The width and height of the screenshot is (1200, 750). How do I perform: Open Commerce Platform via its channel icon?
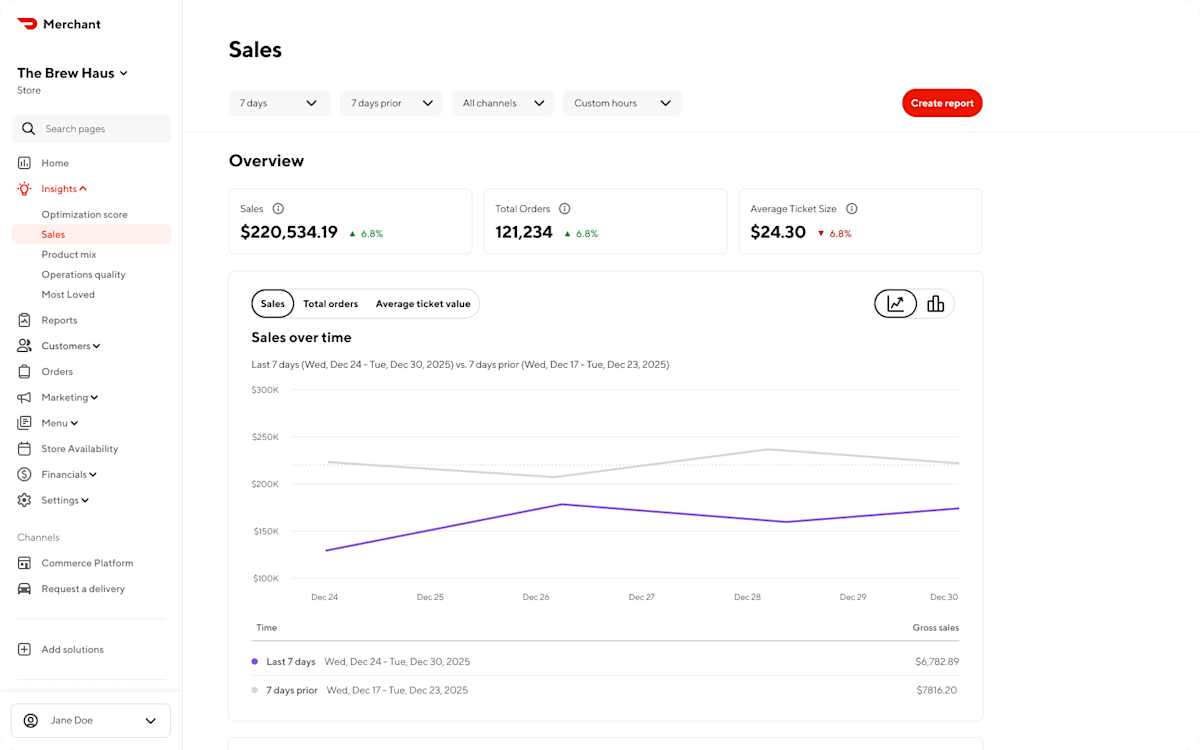click(24, 562)
